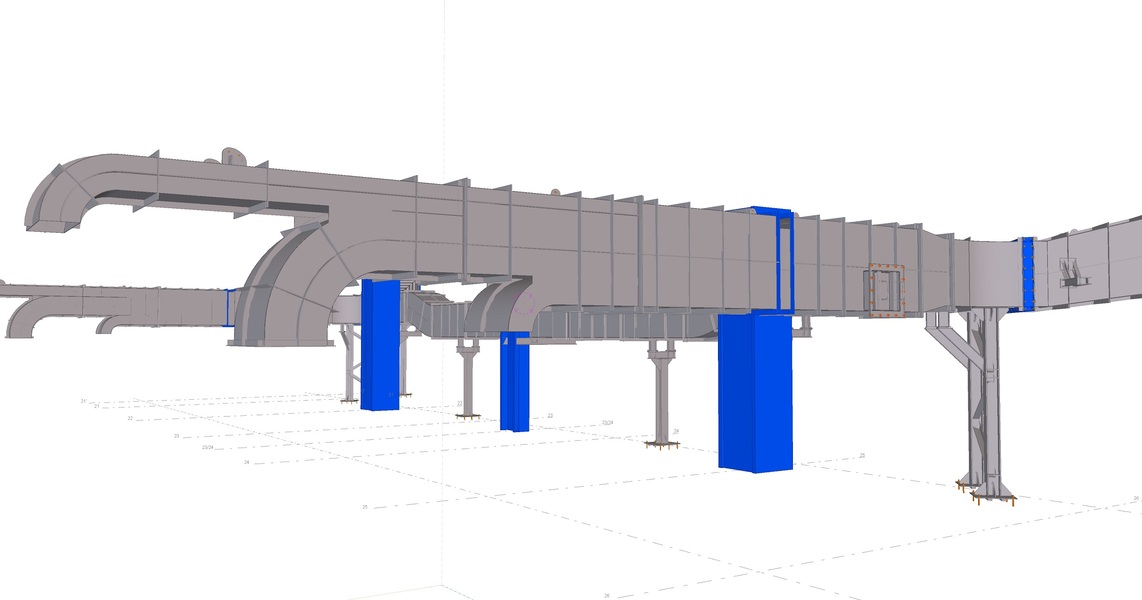Select the blue bolted flange joint at right
The width and height of the screenshot is (1142, 600).
pyautogui.click(x=1027, y=274)
